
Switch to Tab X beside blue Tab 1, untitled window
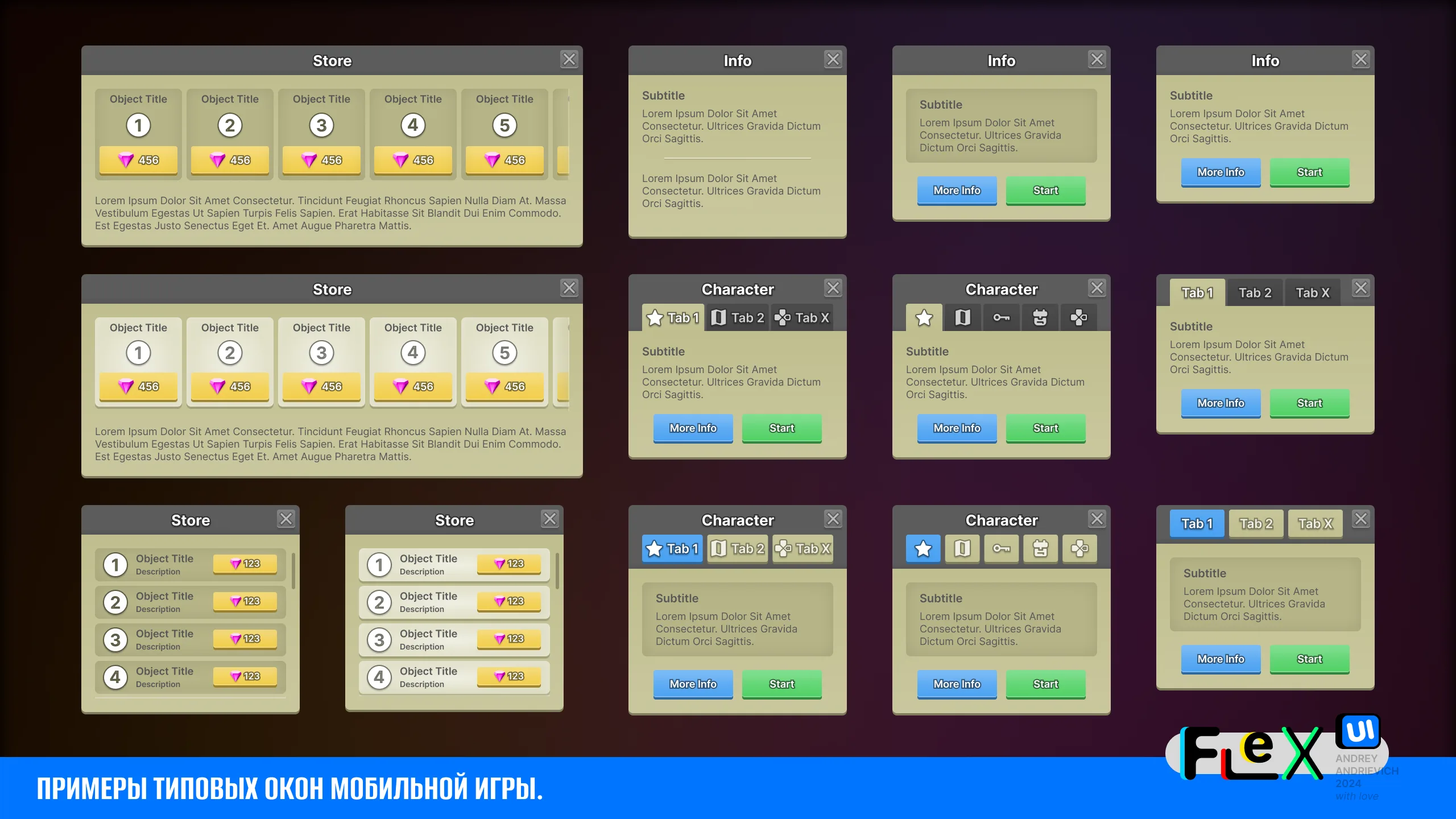tap(1315, 524)
